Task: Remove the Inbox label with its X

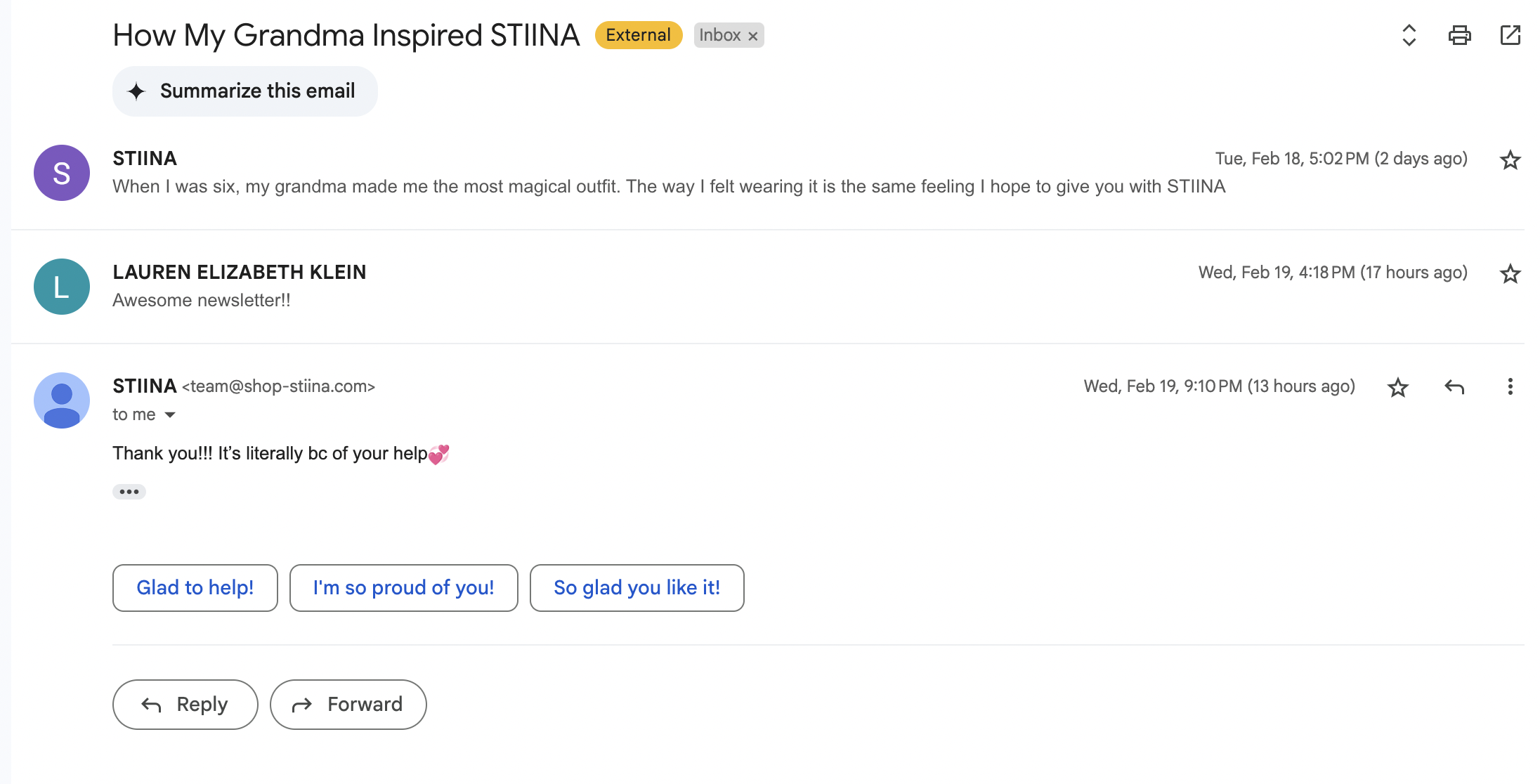Action: click(x=752, y=36)
